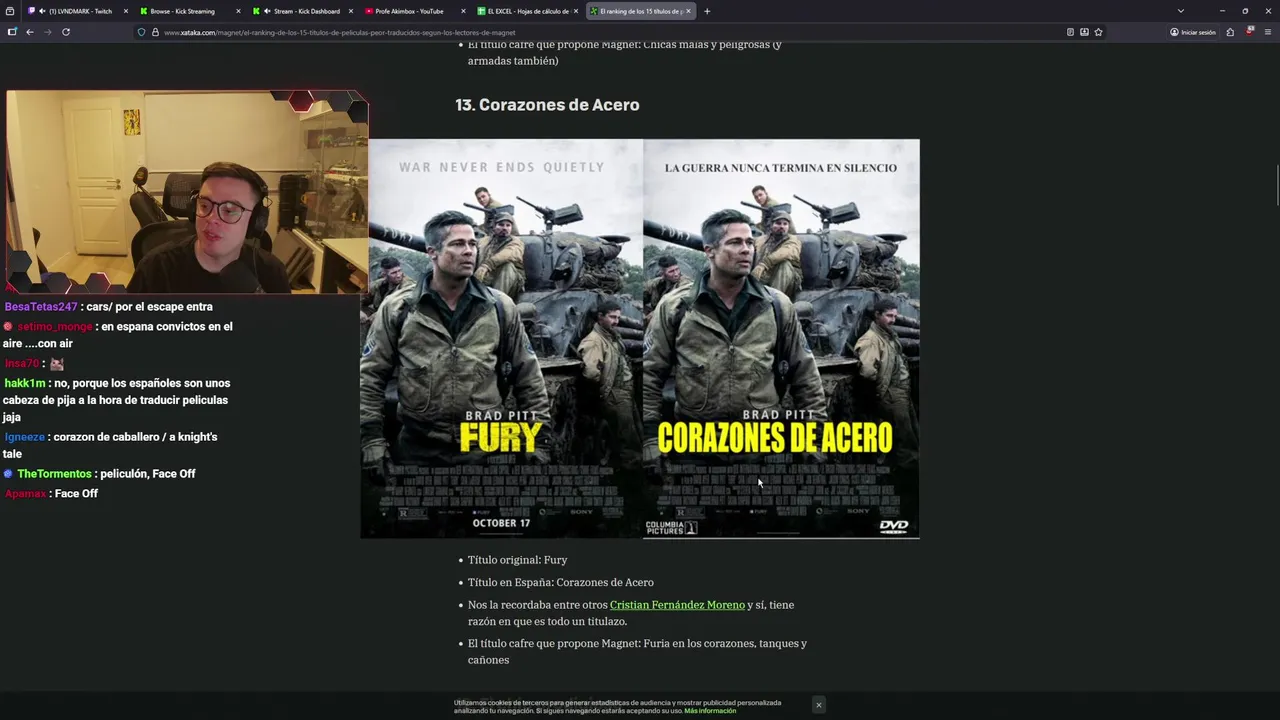Click chat username Apamax
The height and width of the screenshot is (720, 1280).
click(x=26, y=494)
